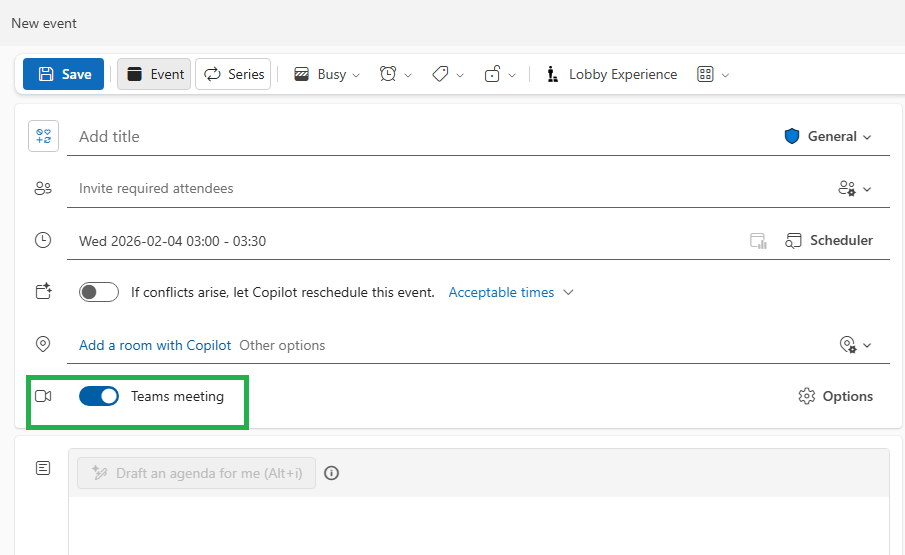Open the reminder alarm clock dropdown
Image resolution: width=905 pixels, height=555 pixels.
pos(395,74)
